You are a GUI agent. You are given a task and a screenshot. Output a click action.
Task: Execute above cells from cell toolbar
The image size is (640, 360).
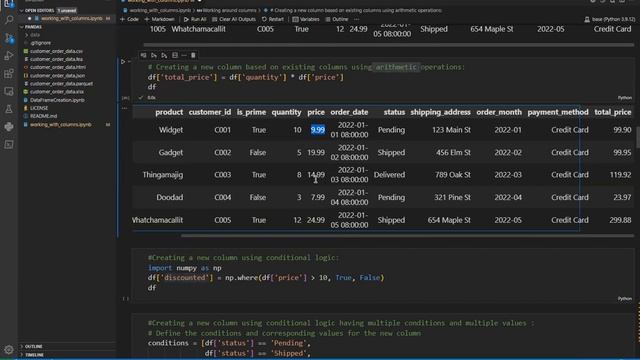[154, 55]
